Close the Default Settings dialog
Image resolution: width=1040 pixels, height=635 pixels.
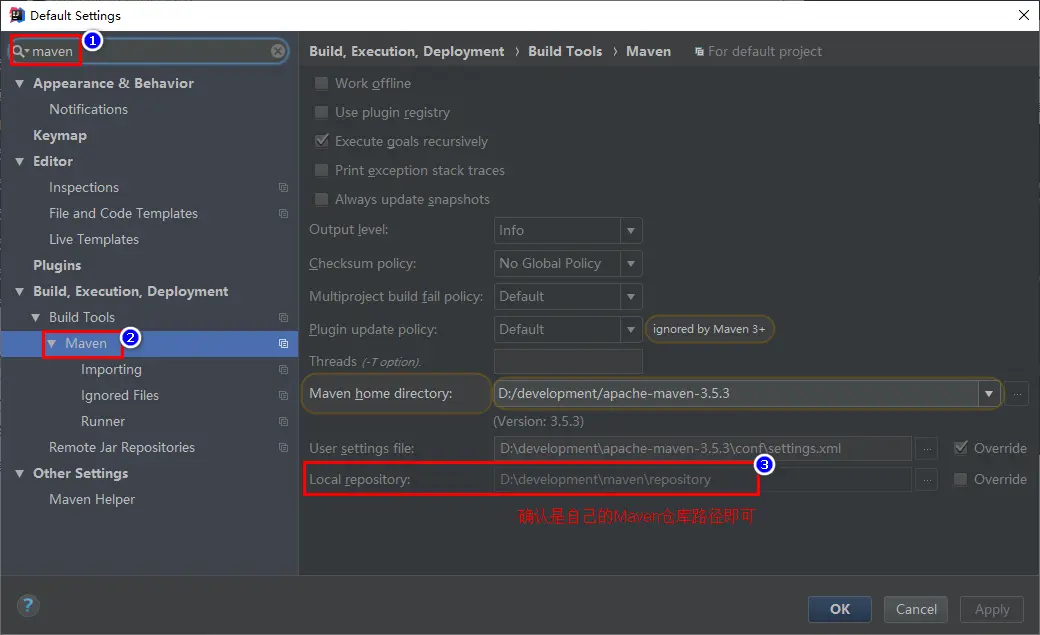[1023, 15]
